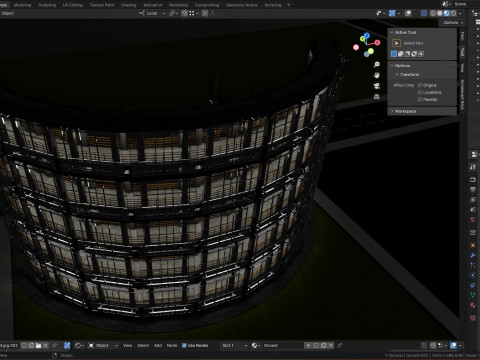Select material preview viewport shading
This screenshot has width=480, height=360.
447,13
